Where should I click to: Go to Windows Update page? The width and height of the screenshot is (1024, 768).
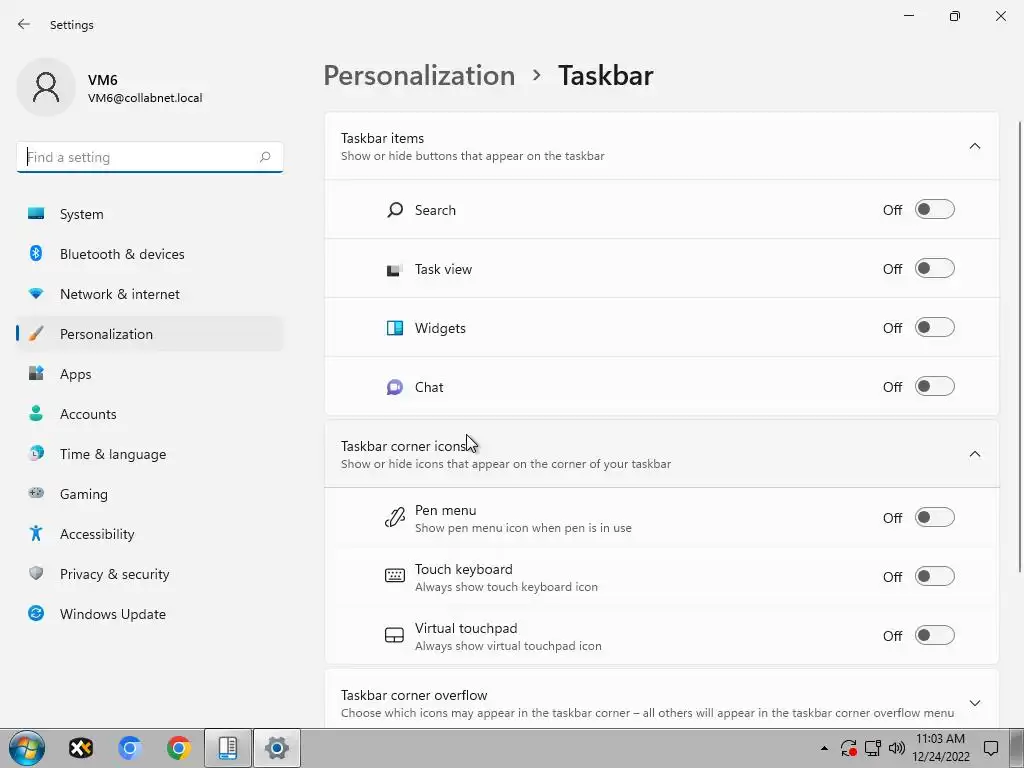(150, 613)
